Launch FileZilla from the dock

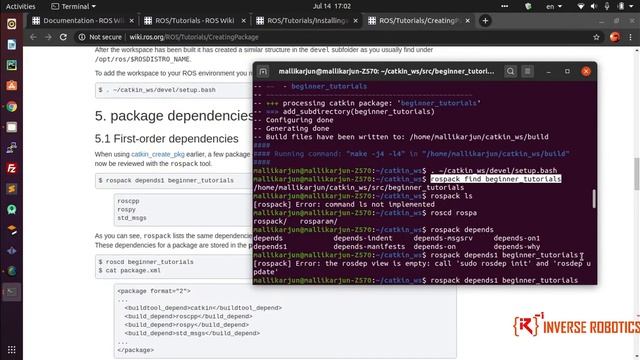(11, 168)
